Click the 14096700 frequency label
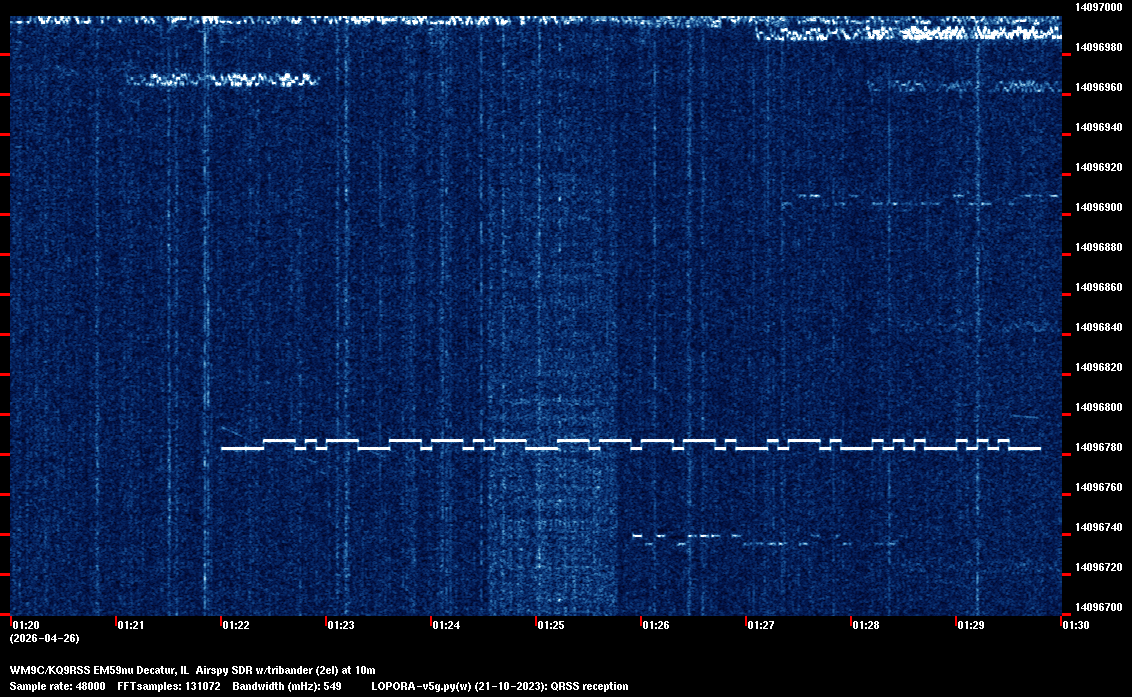This screenshot has height=697, width=1132. (1098, 607)
